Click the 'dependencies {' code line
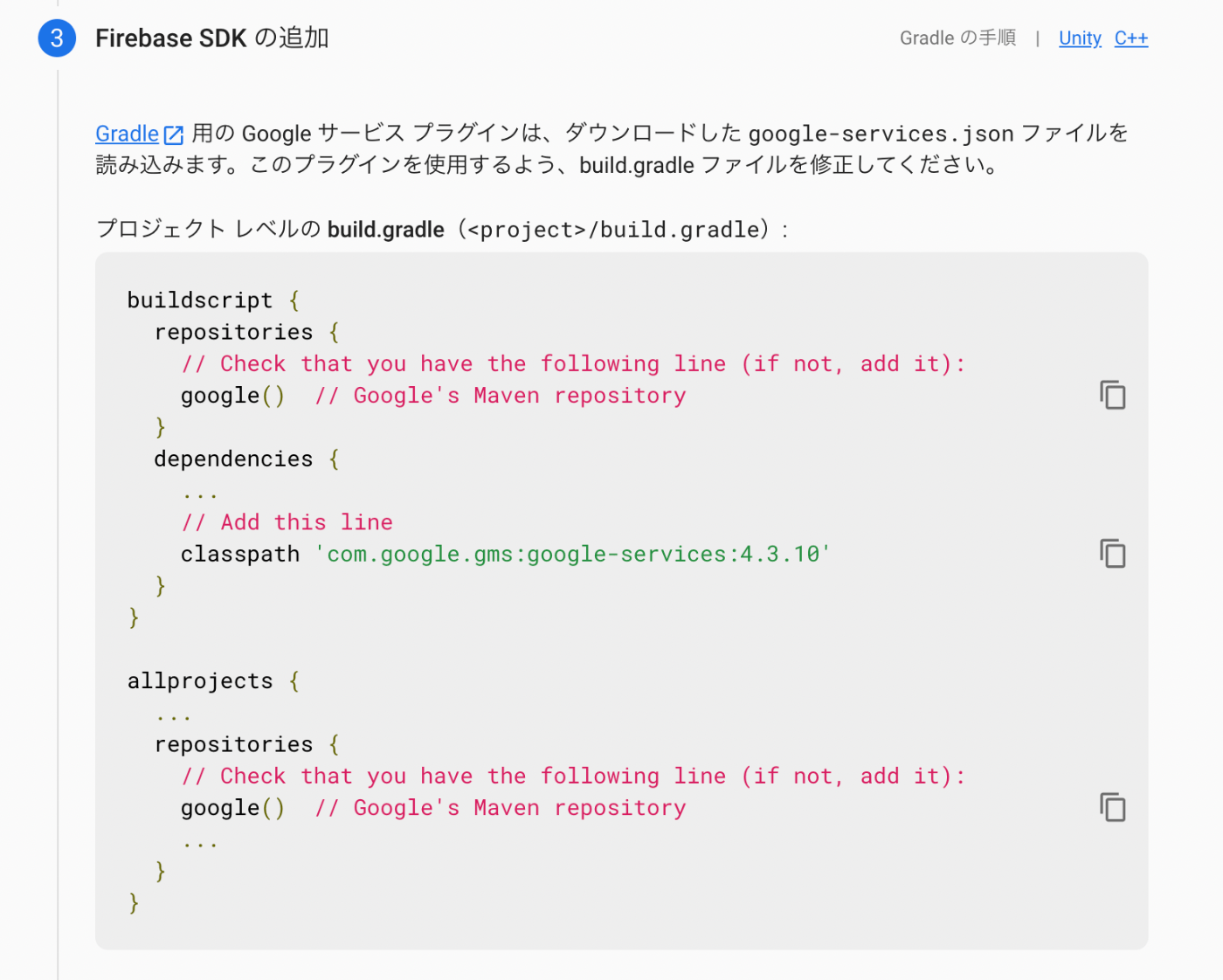This screenshot has width=1223, height=980. [247, 459]
